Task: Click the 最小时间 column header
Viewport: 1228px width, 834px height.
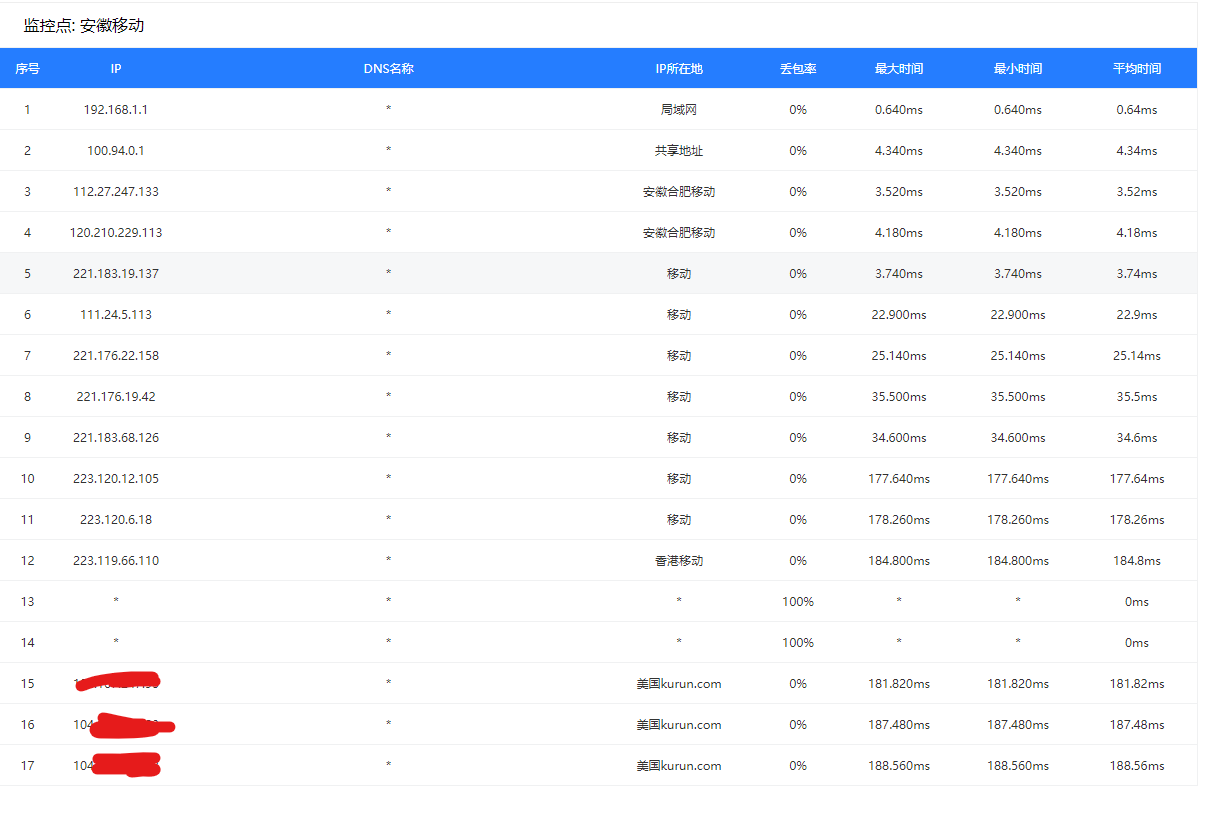Action: (1018, 69)
